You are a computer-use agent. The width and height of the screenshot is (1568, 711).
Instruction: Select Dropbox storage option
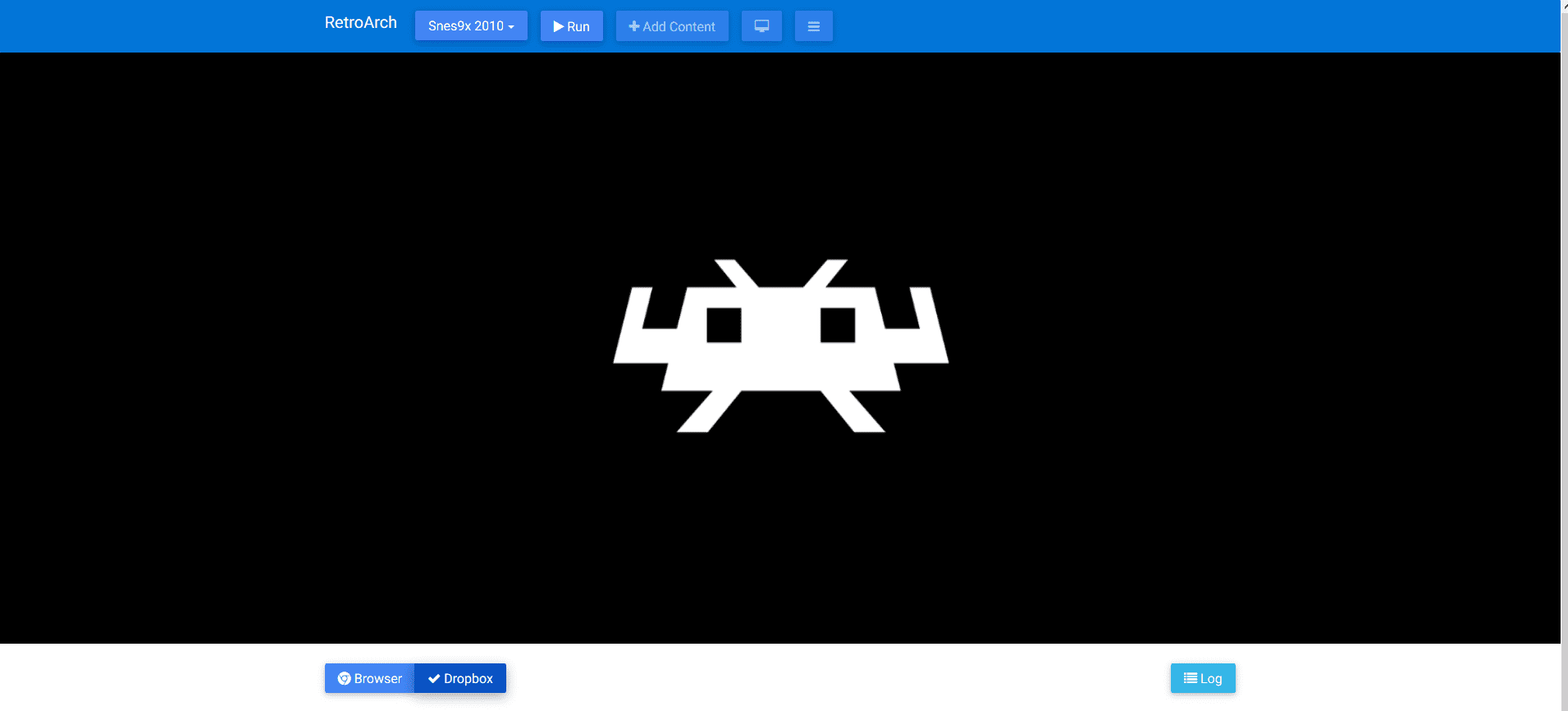pos(460,678)
